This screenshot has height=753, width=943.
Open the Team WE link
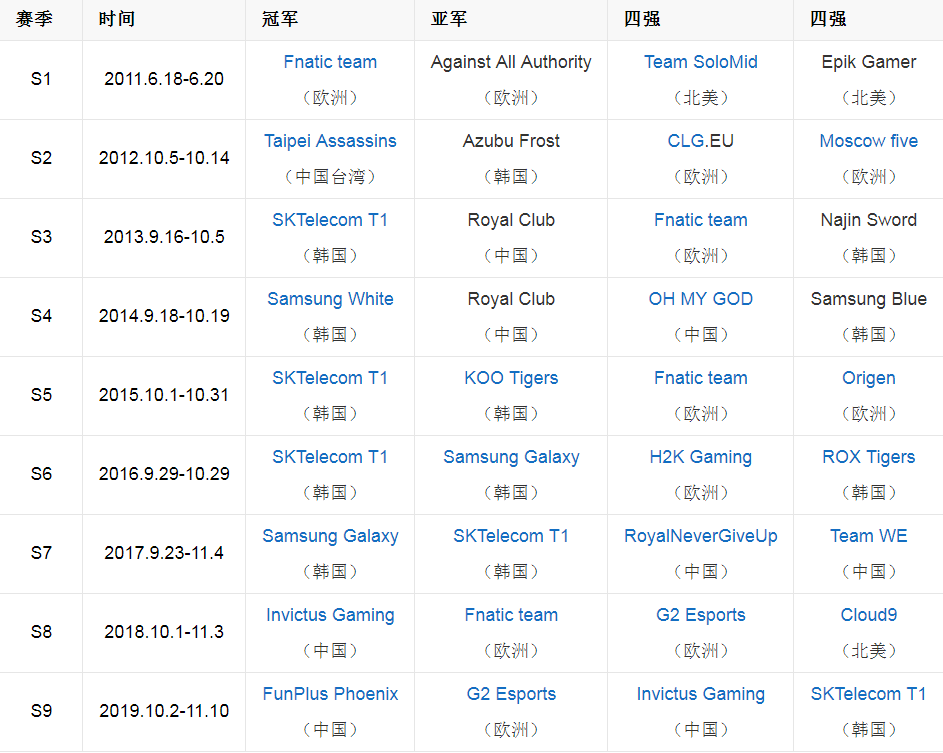[868, 536]
